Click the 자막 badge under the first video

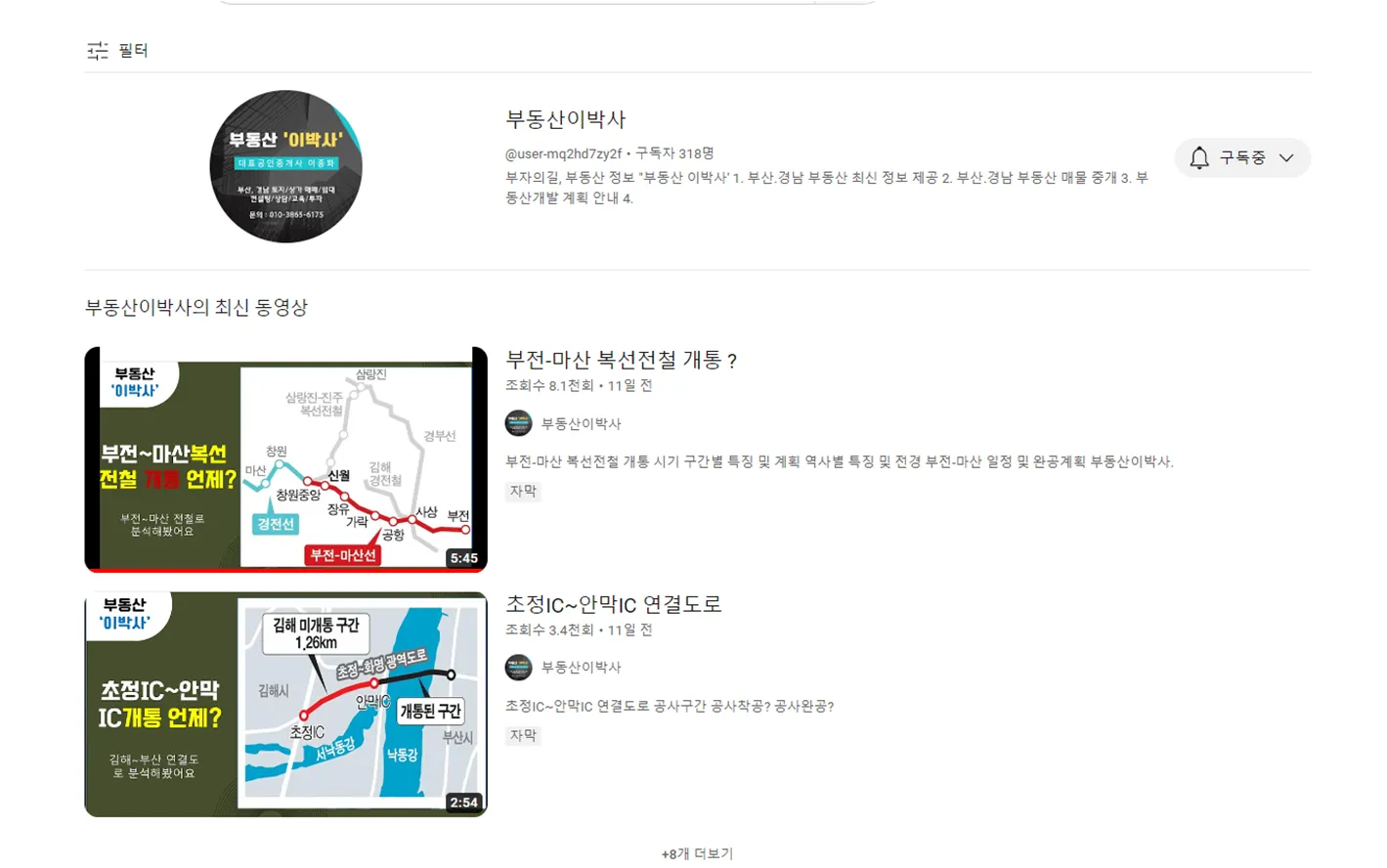click(x=523, y=491)
